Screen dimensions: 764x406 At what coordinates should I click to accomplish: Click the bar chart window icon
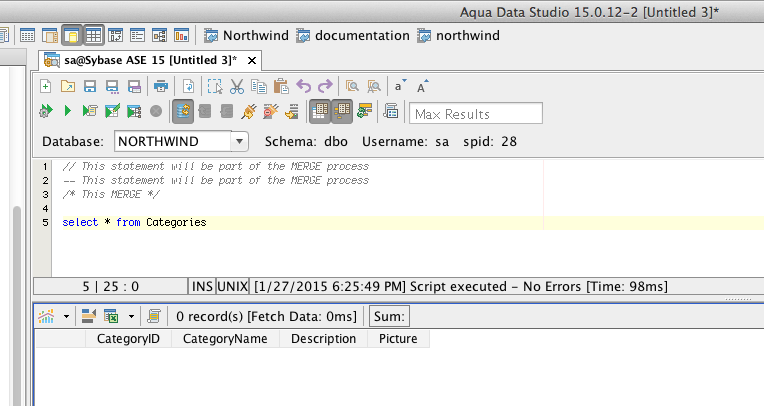[181, 35]
